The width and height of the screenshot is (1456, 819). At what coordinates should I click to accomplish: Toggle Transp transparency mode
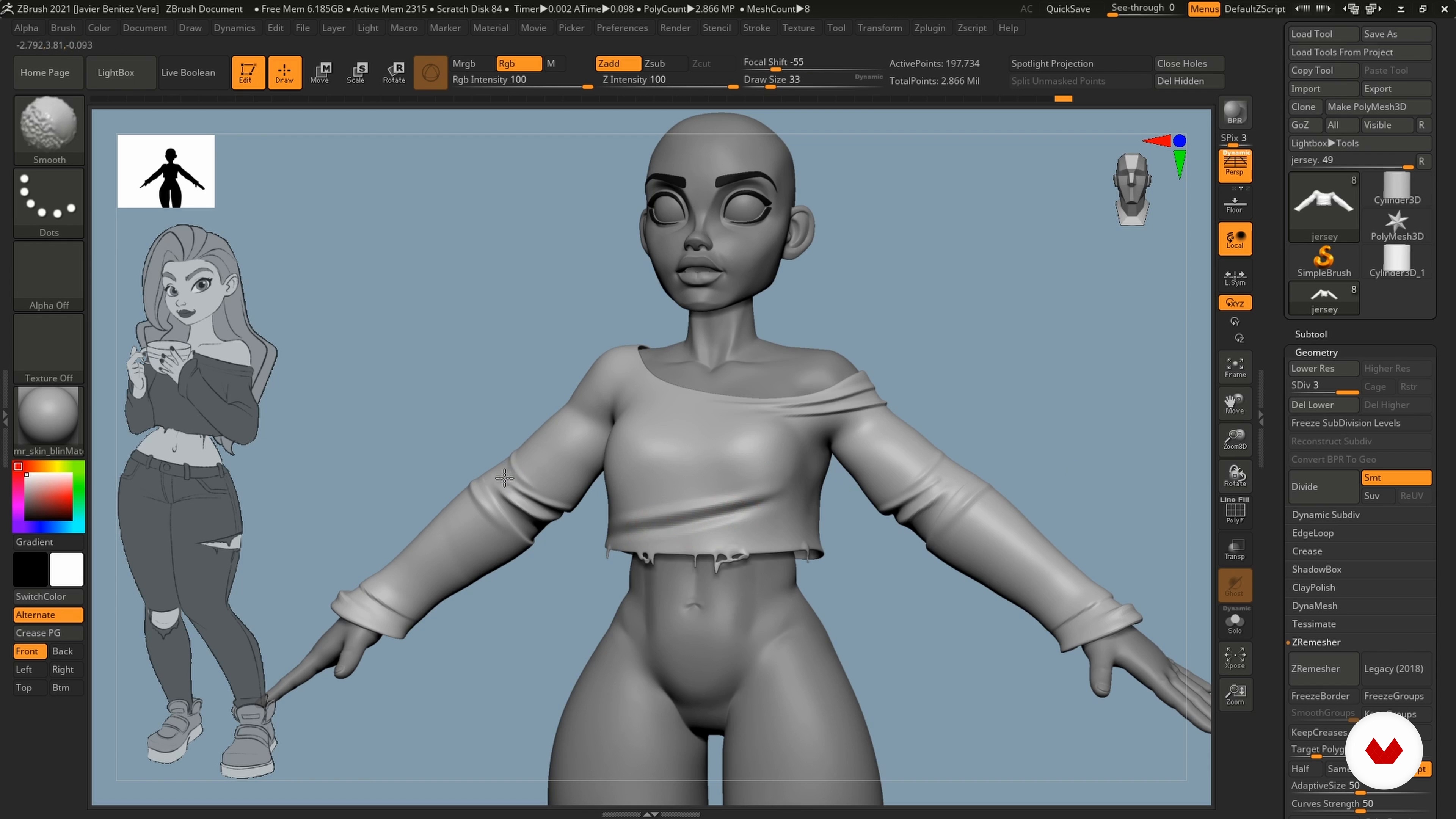click(x=1235, y=549)
